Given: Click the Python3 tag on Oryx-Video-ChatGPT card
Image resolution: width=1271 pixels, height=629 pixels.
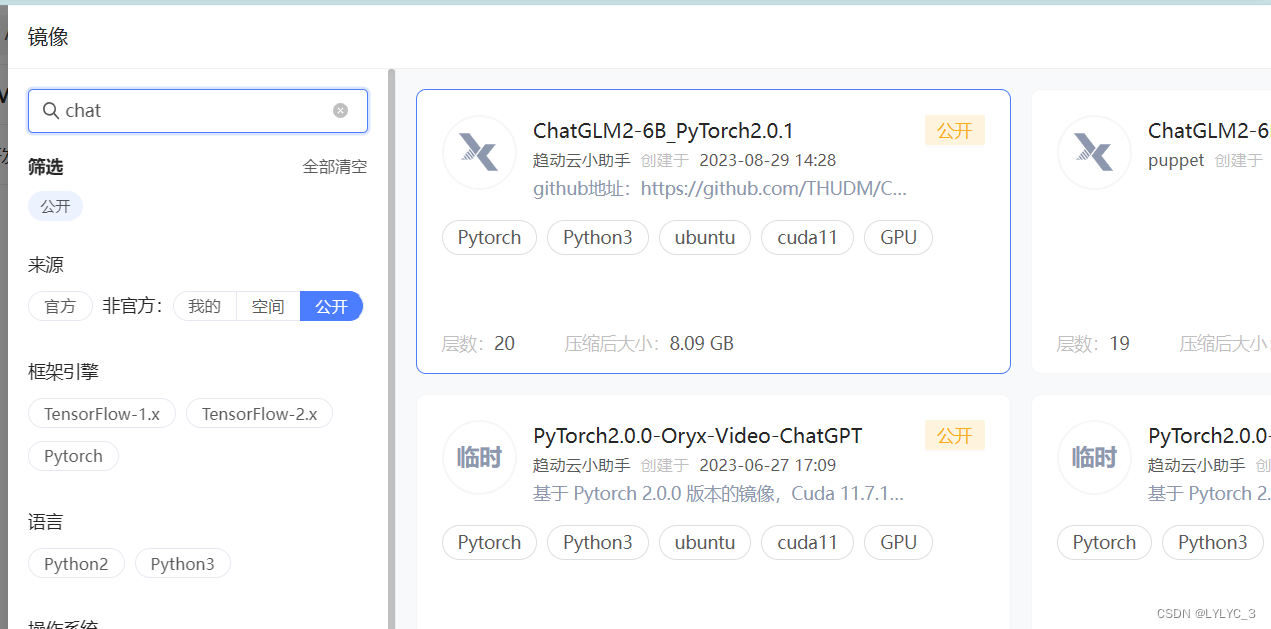Looking at the screenshot, I should pyautogui.click(x=598, y=542).
